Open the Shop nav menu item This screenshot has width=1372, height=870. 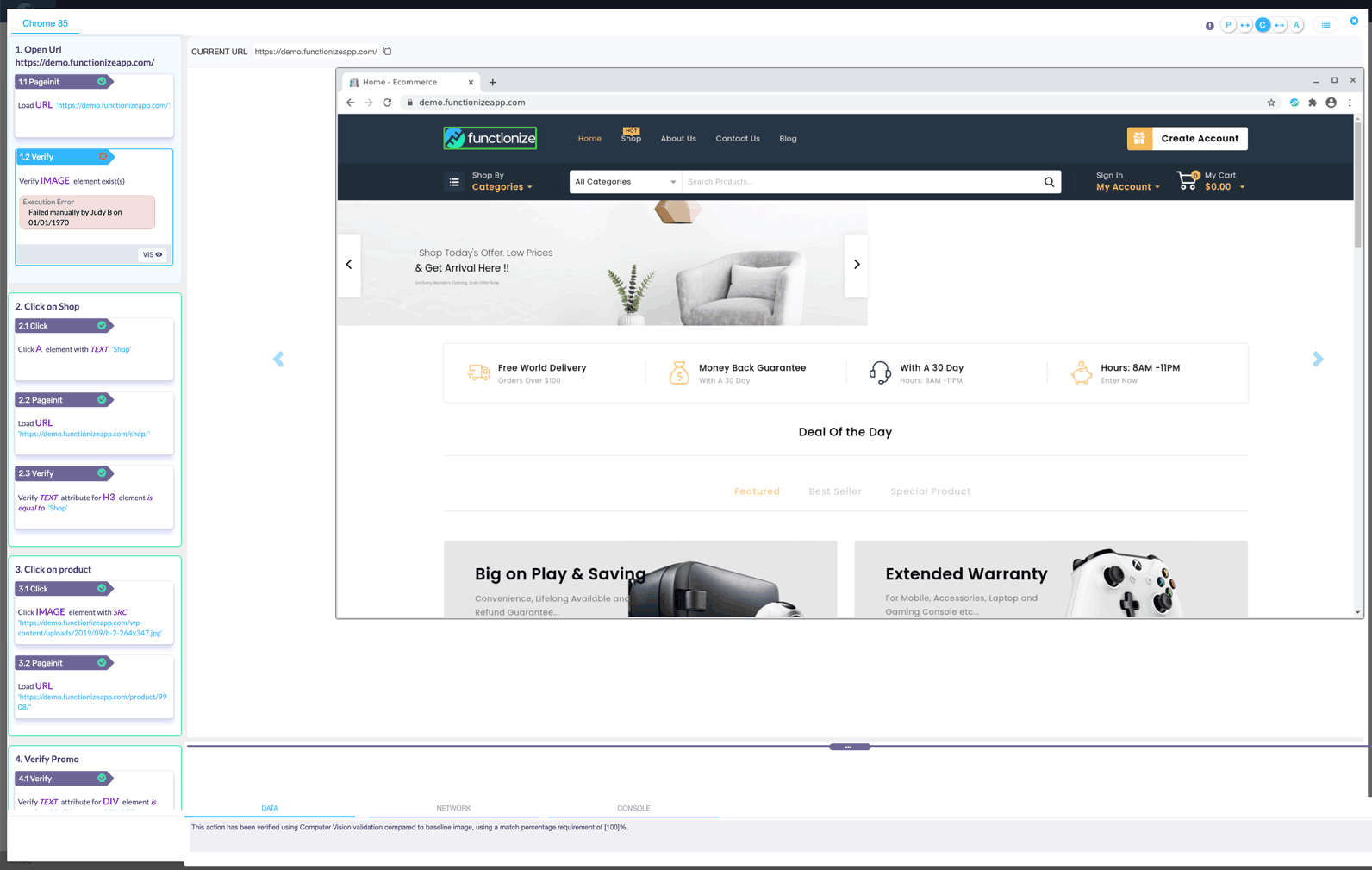(631, 138)
